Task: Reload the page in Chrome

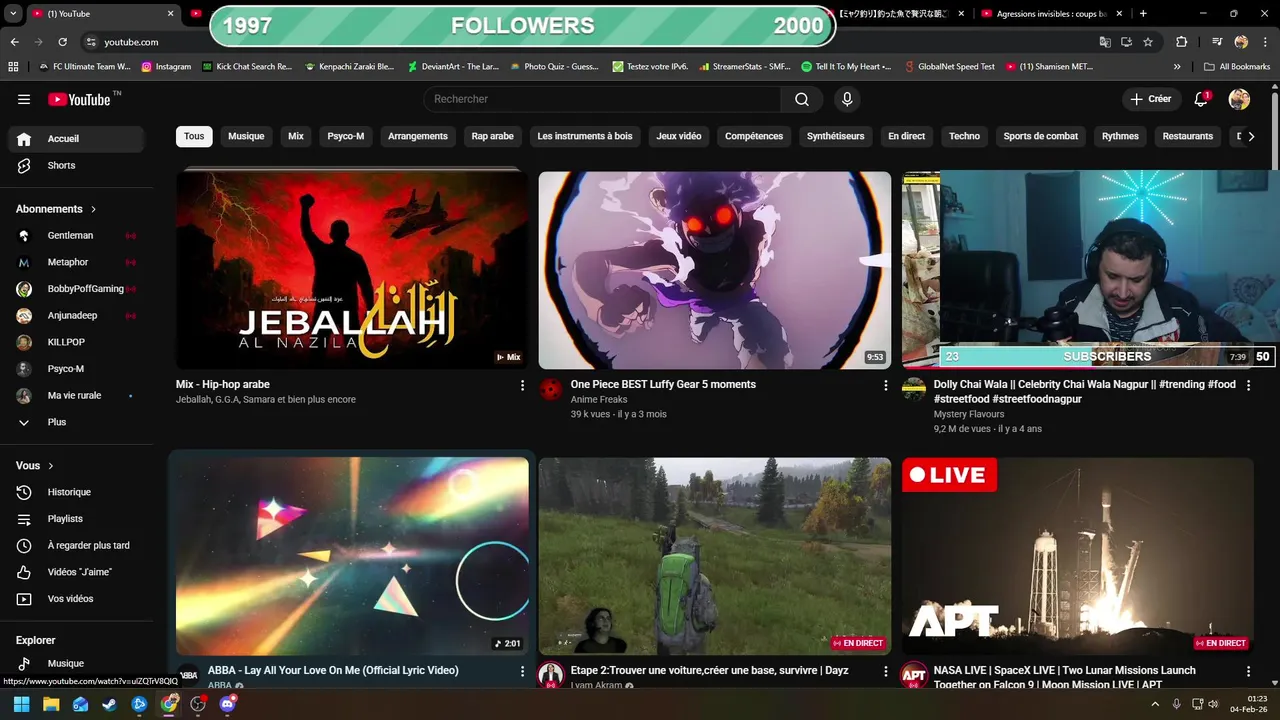Action: click(x=63, y=42)
